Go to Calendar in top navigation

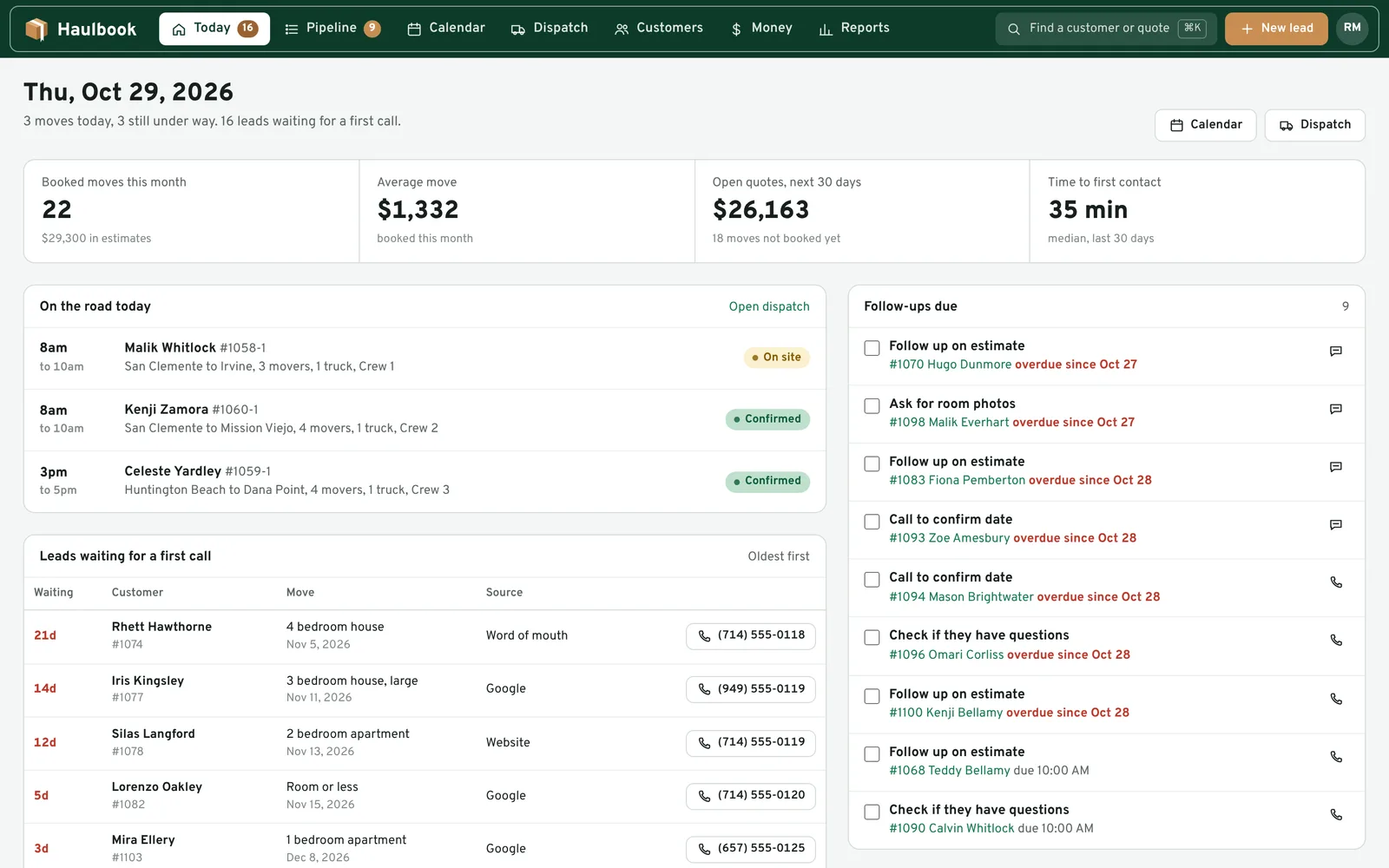pyautogui.click(x=446, y=29)
